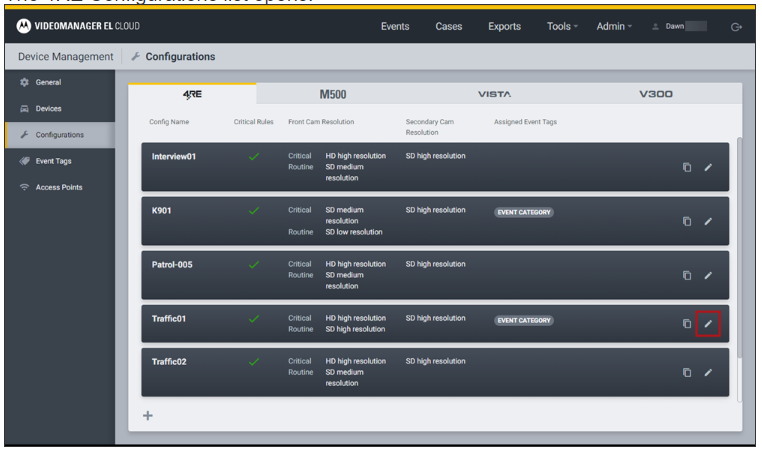The image size is (762, 451).
Task: Copy the Traffic02 configuration
Action: click(687, 372)
